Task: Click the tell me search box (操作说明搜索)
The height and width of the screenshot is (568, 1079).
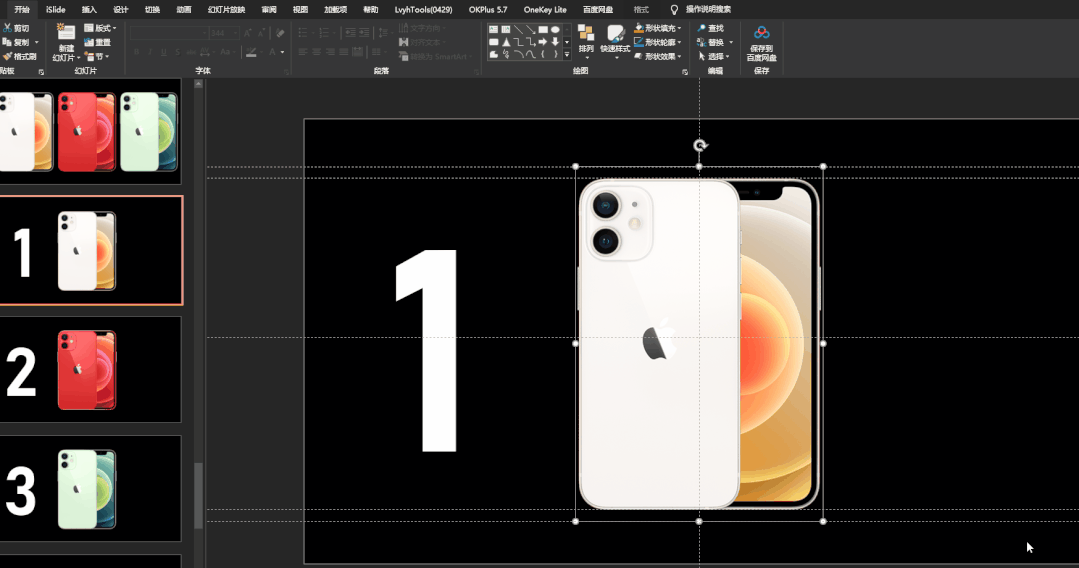Action: (708, 10)
